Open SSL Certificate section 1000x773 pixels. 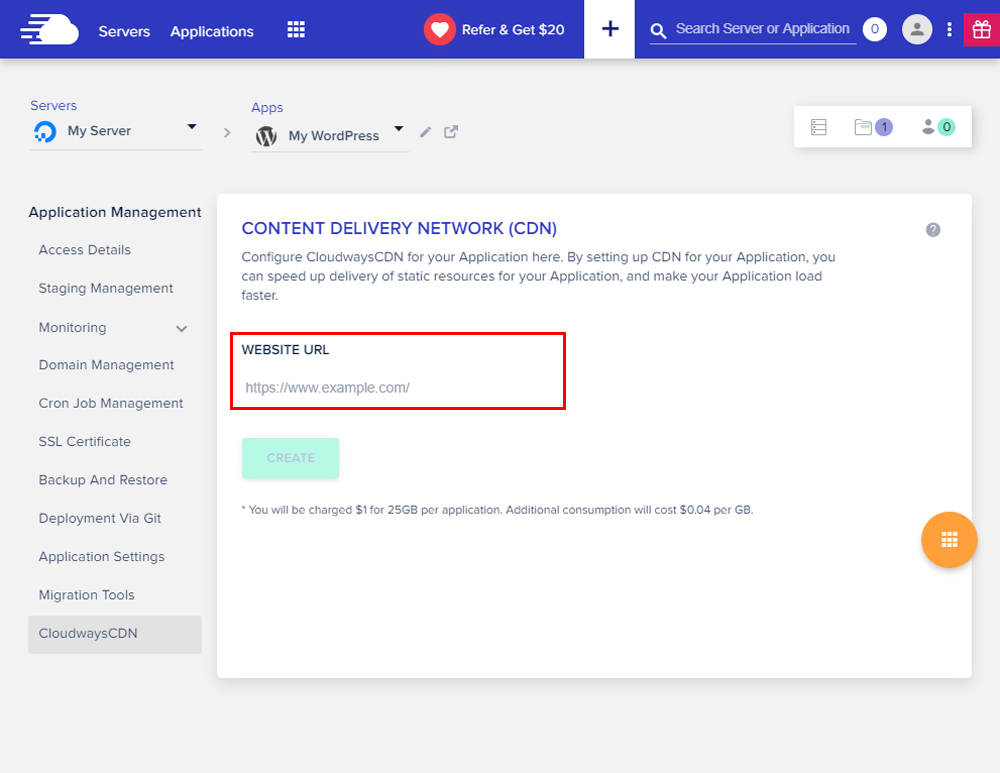point(85,441)
